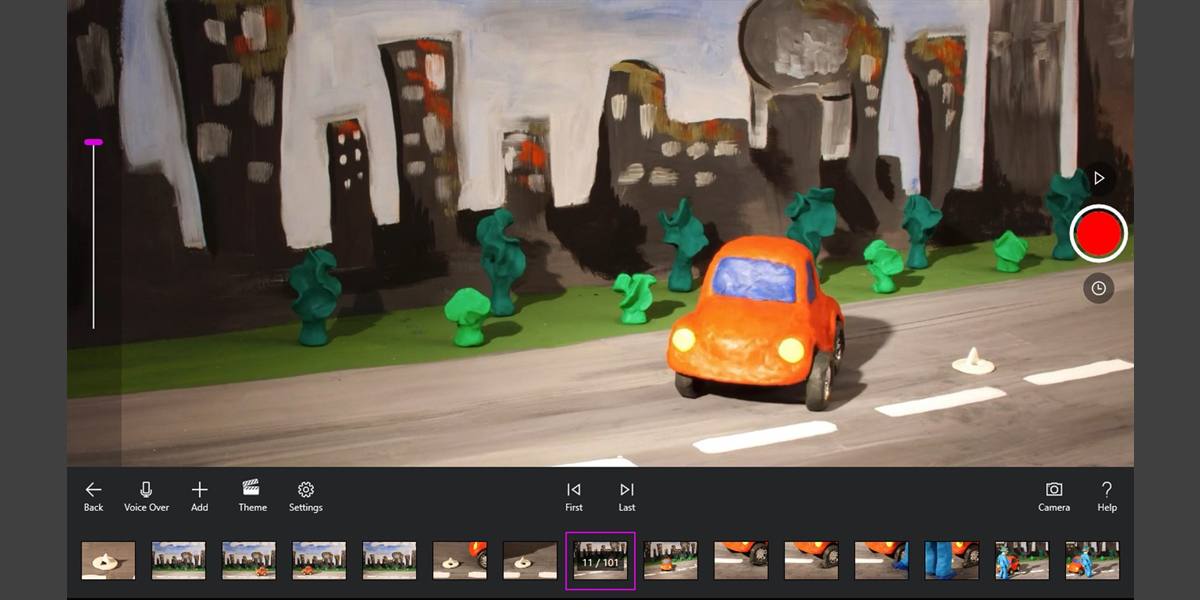Open Settings via the gear icon

[305, 495]
